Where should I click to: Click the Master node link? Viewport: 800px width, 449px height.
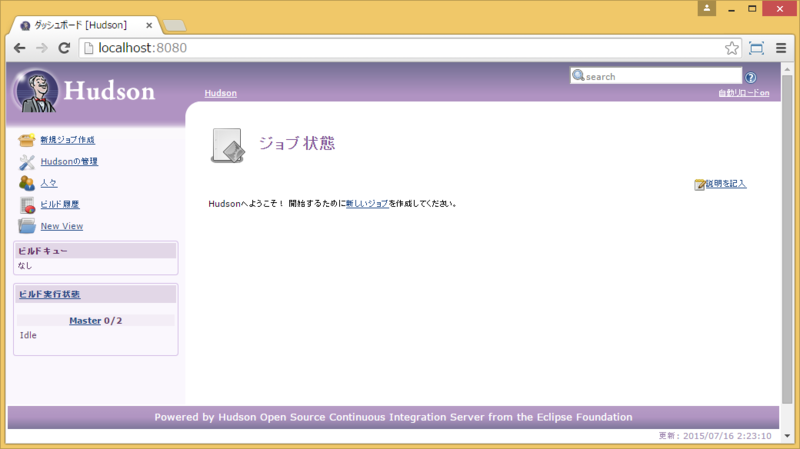pyautogui.click(x=85, y=321)
